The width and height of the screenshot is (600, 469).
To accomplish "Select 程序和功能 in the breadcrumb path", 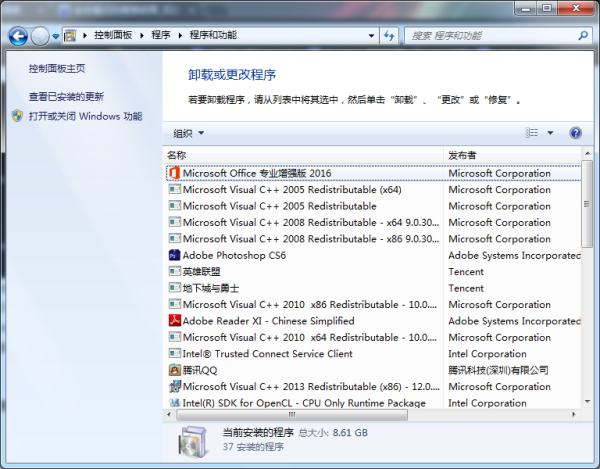I will click(213, 35).
